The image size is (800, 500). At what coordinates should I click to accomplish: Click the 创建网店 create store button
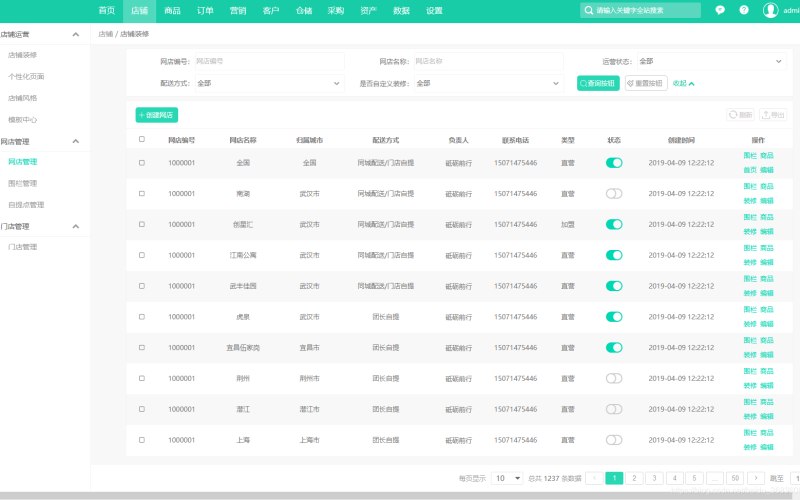(x=157, y=115)
